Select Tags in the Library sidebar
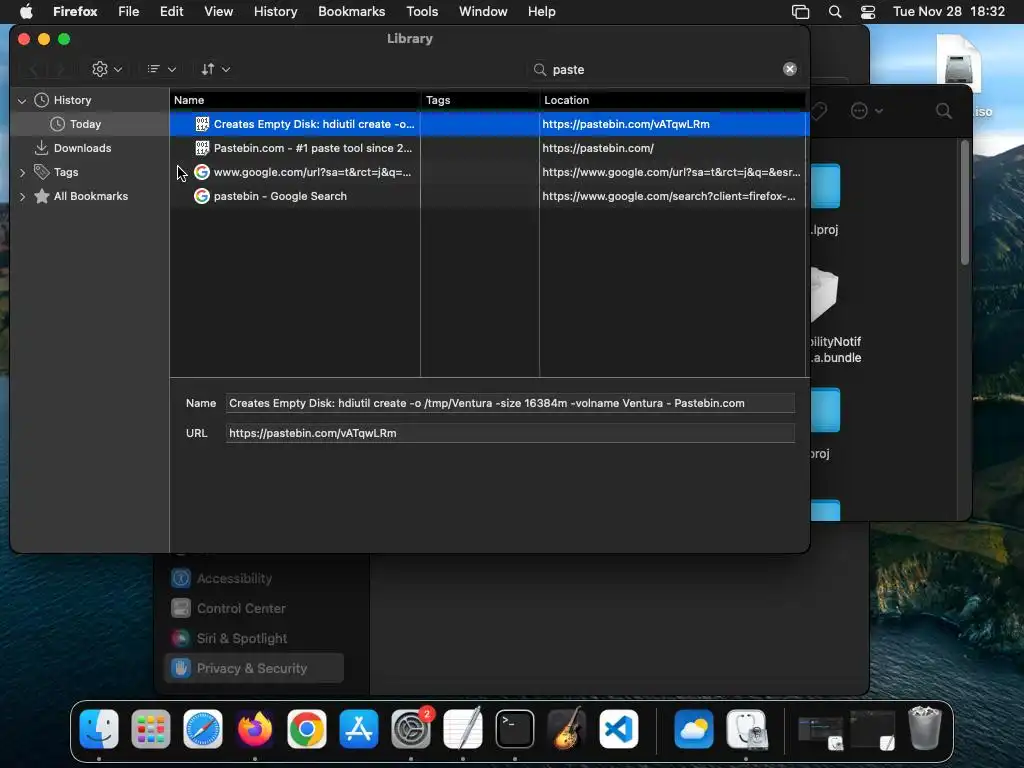Screen dimensions: 1024x768 click(x=65, y=172)
